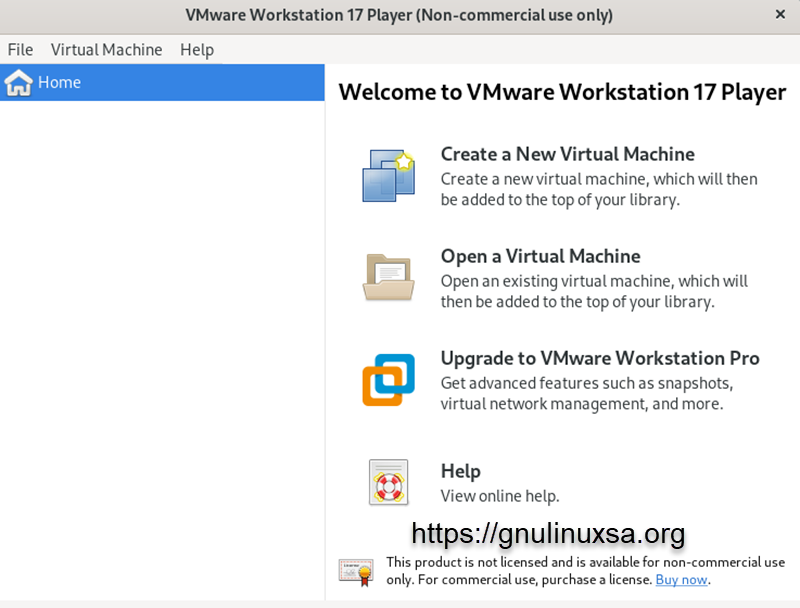This screenshot has width=800, height=608.
Task: Click the Help heading in welcome panel
Action: (x=460, y=471)
